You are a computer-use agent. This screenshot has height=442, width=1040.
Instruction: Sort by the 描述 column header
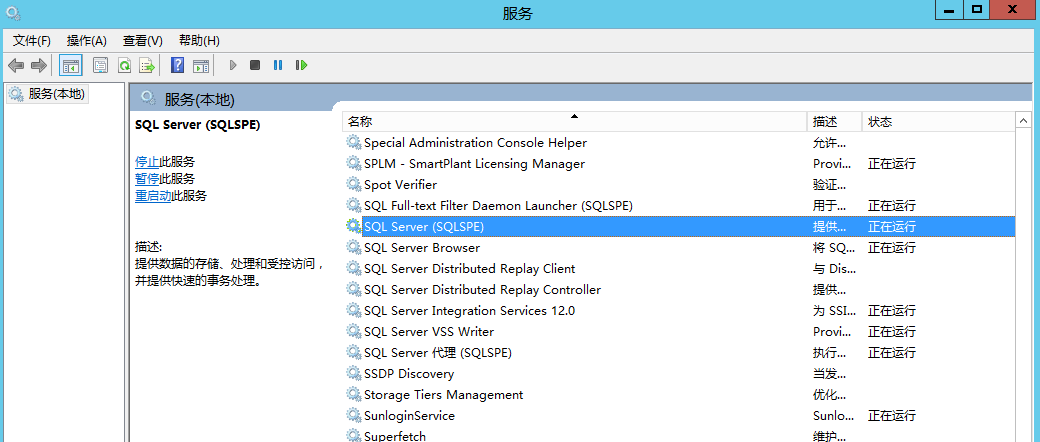[834, 121]
